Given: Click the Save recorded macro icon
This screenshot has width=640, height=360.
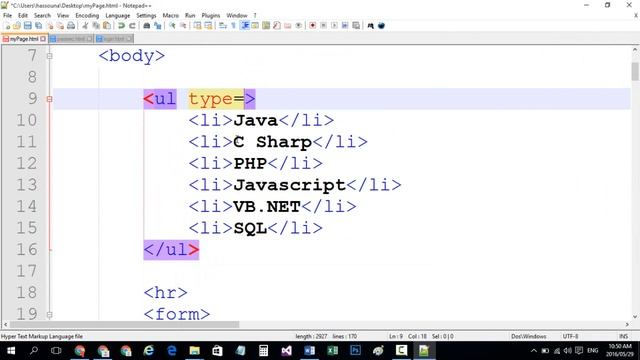Looking at the screenshot, I should click(356, 26).
